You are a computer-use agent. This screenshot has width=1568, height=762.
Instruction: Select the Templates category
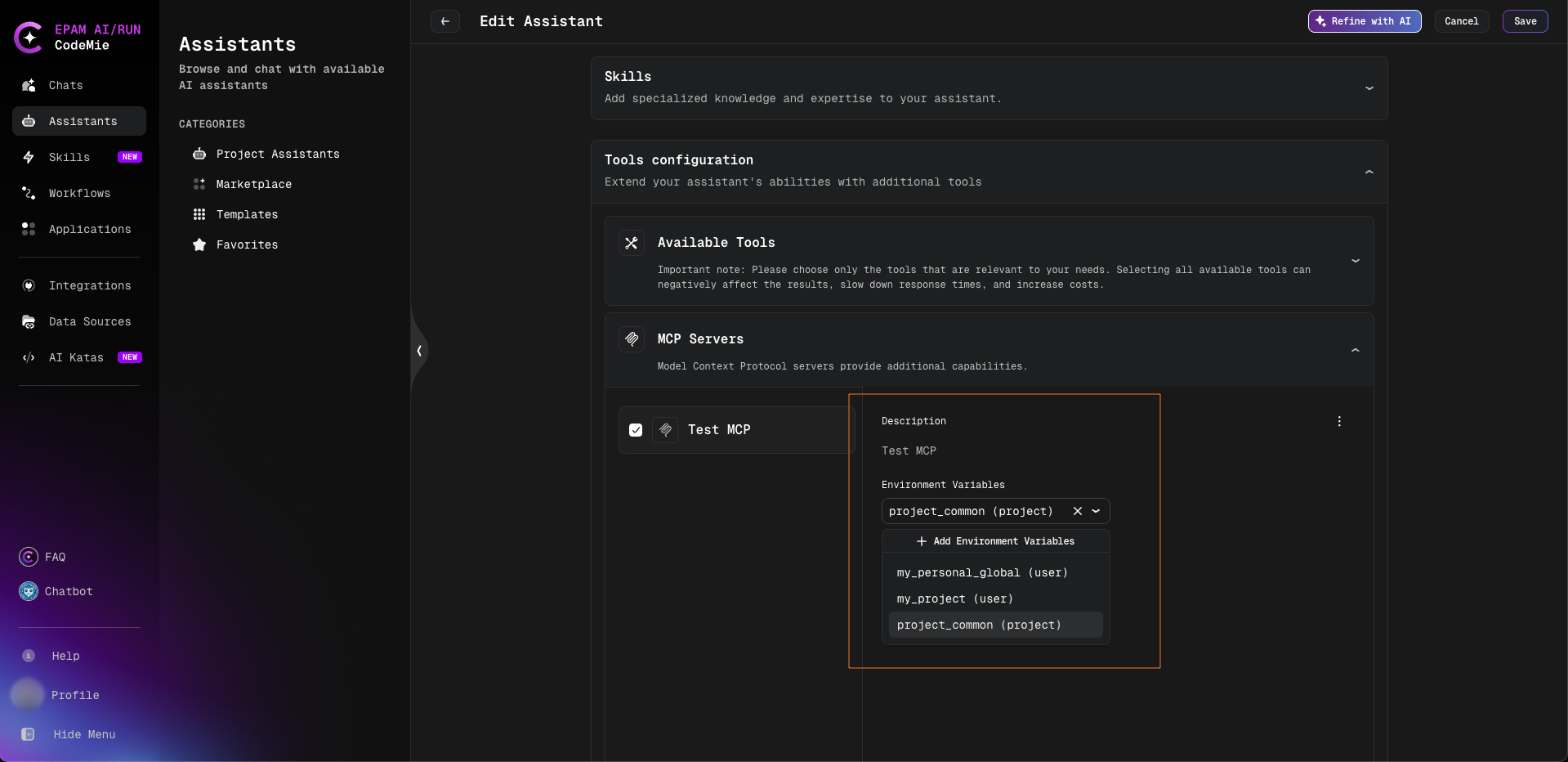[x=247, y=214]
